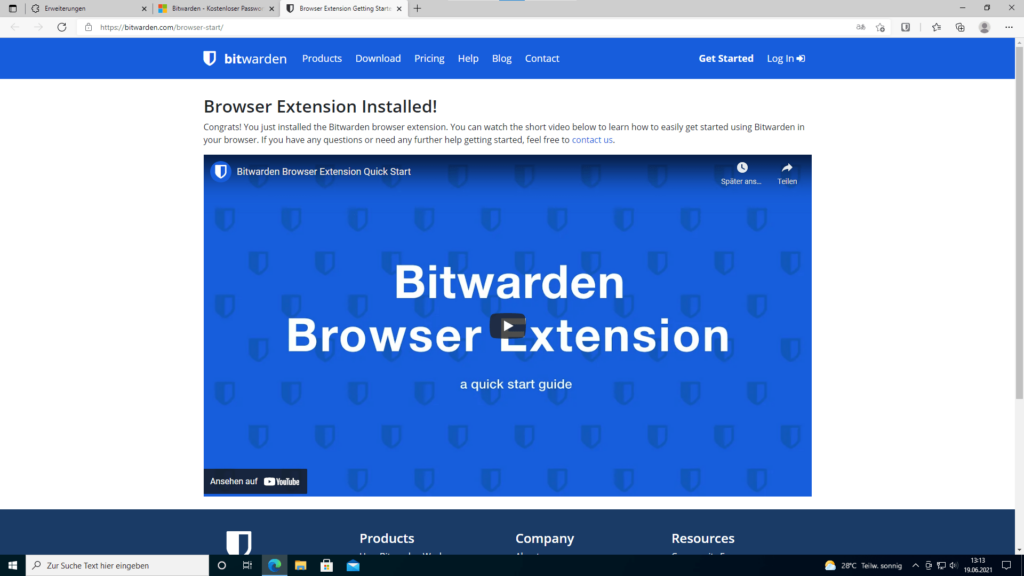Click the Watch Later clock icon on video

tap(742, 168)
